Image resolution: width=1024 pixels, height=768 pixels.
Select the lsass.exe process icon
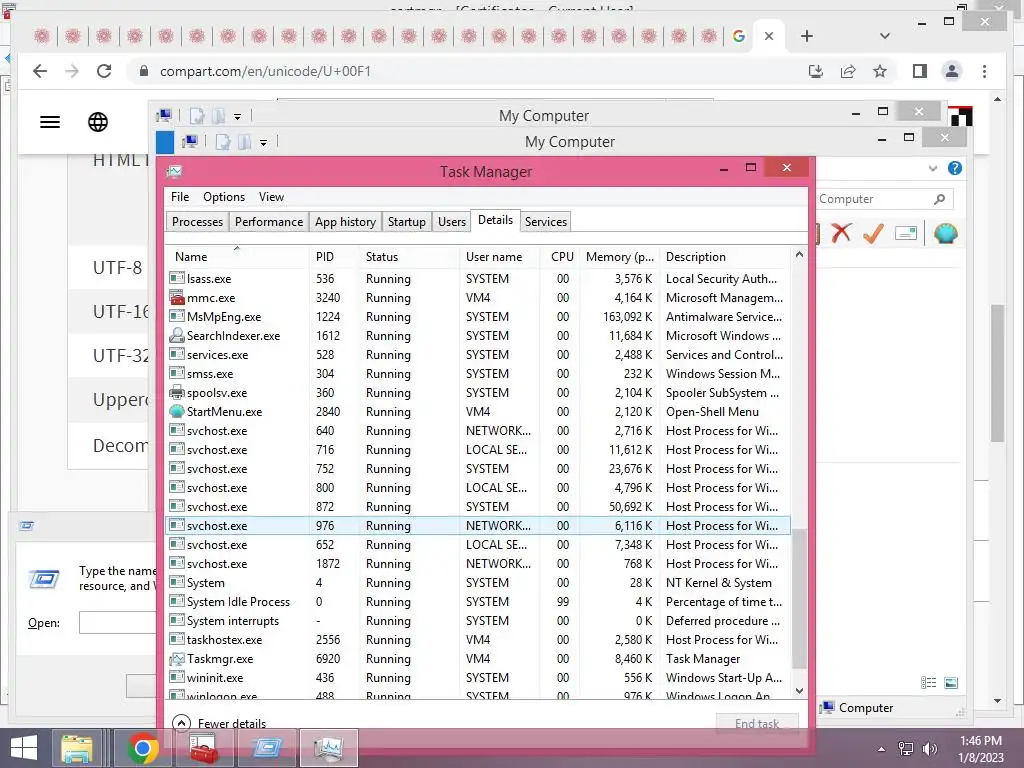coord(176,278)
